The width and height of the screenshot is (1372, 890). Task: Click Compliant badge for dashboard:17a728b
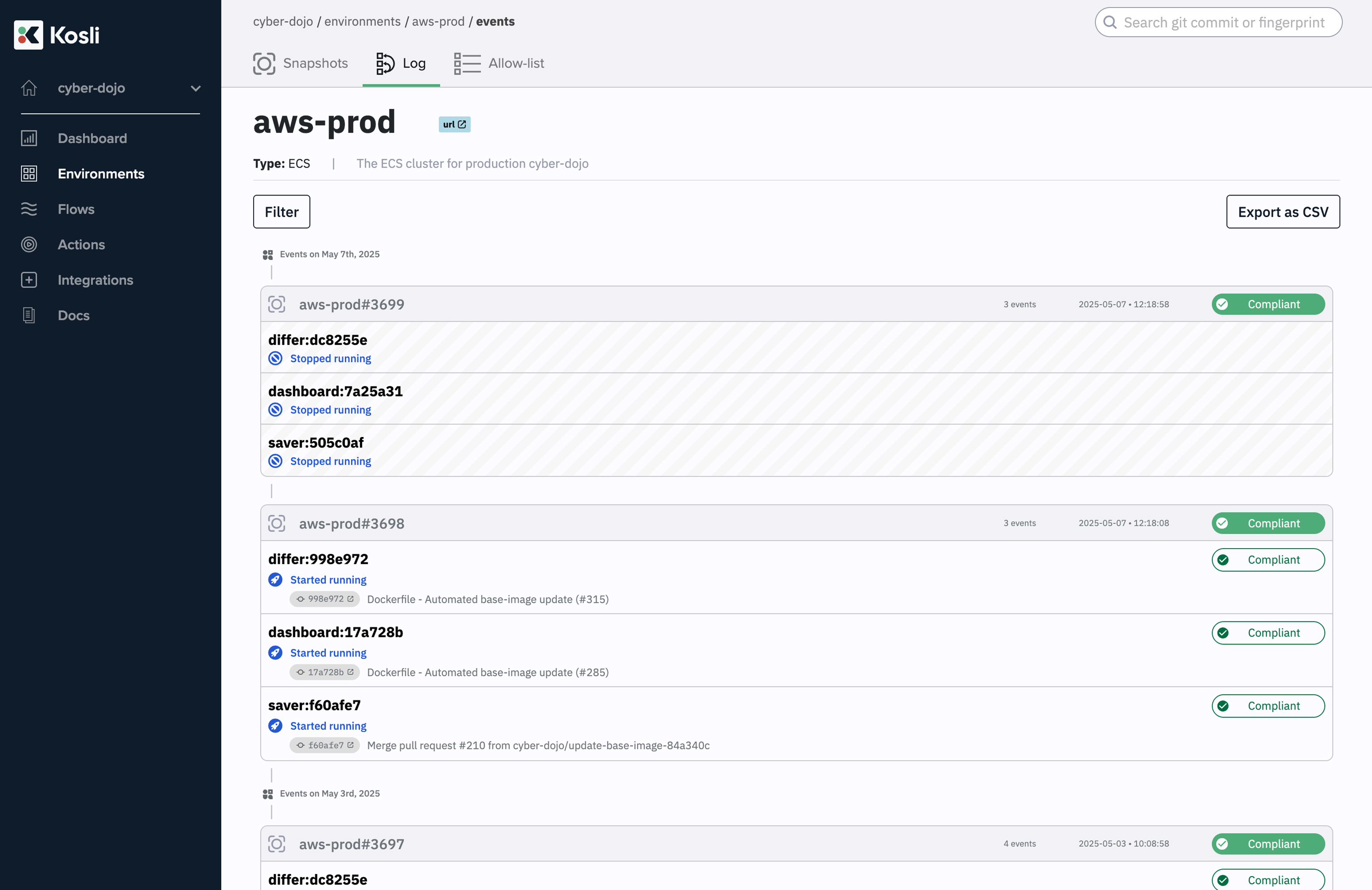(1268, 633)
